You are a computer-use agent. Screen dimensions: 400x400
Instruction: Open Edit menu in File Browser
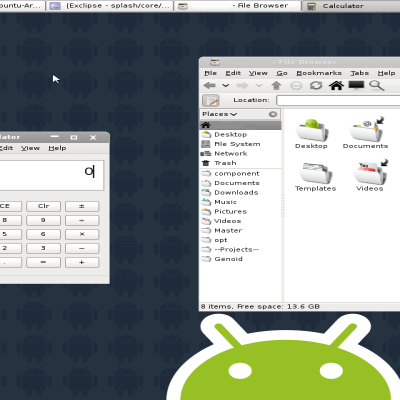233,73
